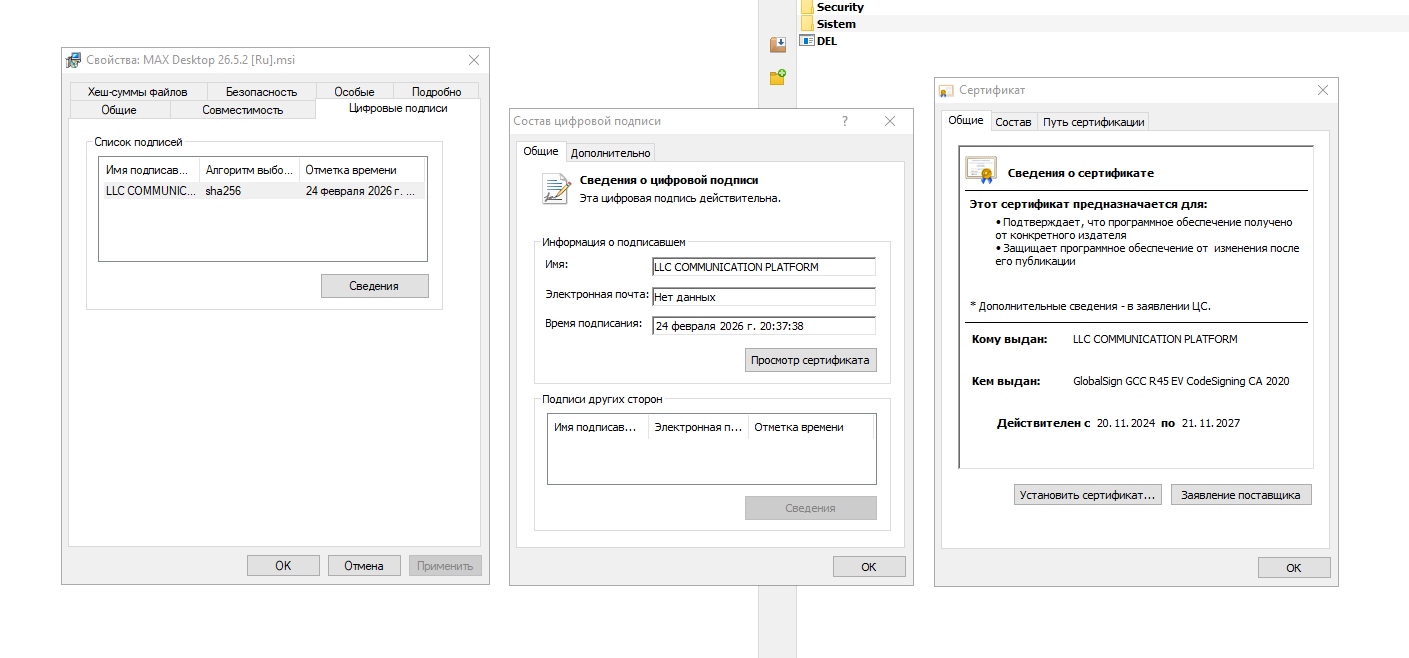Open the Подробно tab

(x=437, y=92)
